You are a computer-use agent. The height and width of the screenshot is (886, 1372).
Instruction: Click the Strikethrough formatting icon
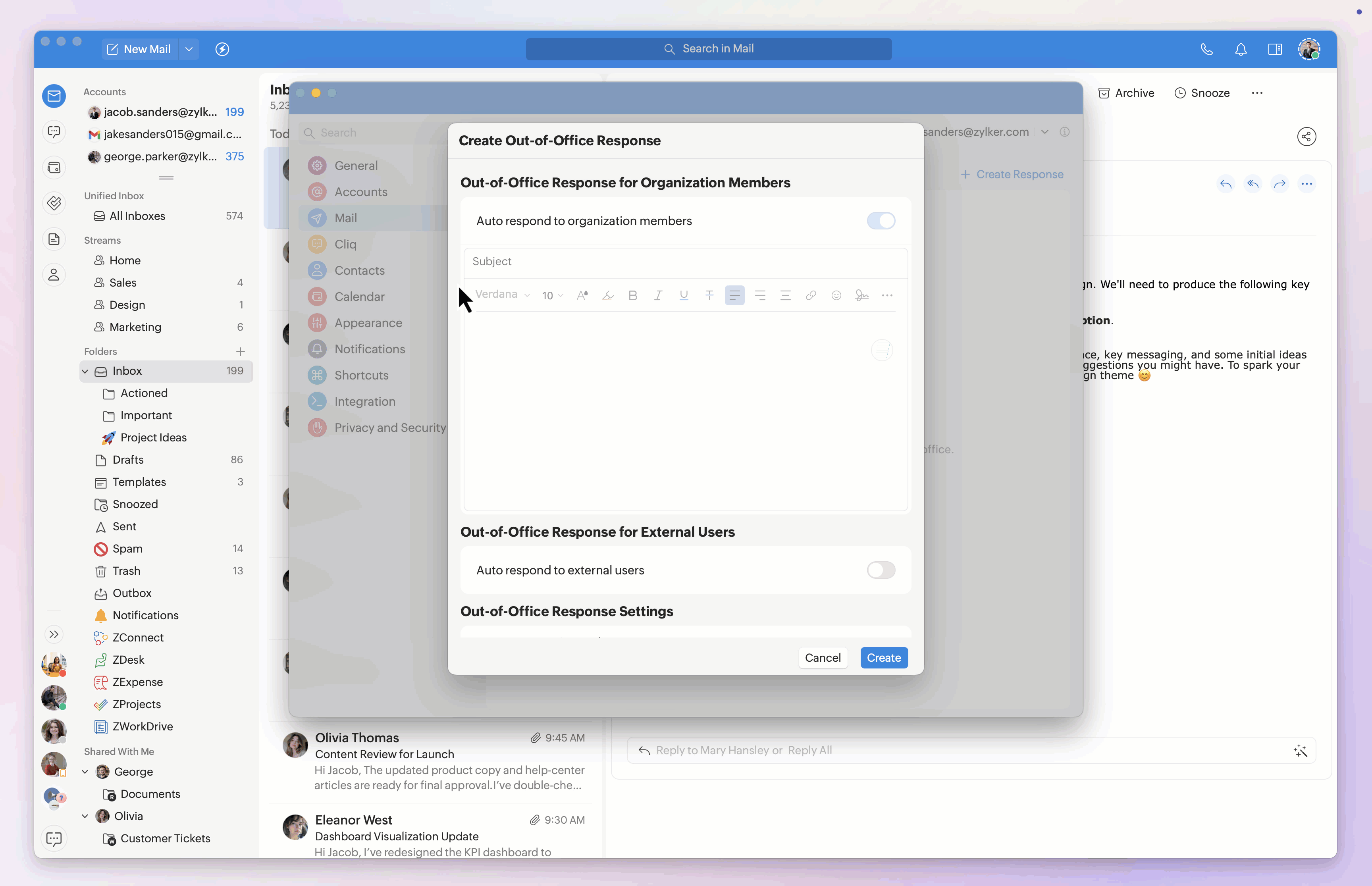pos(709,295)
